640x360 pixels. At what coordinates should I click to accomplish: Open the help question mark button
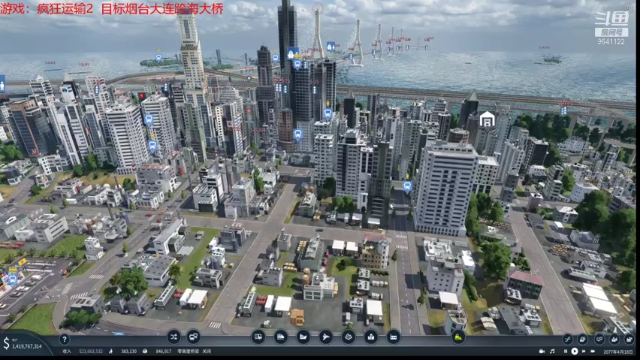(64, 339)
